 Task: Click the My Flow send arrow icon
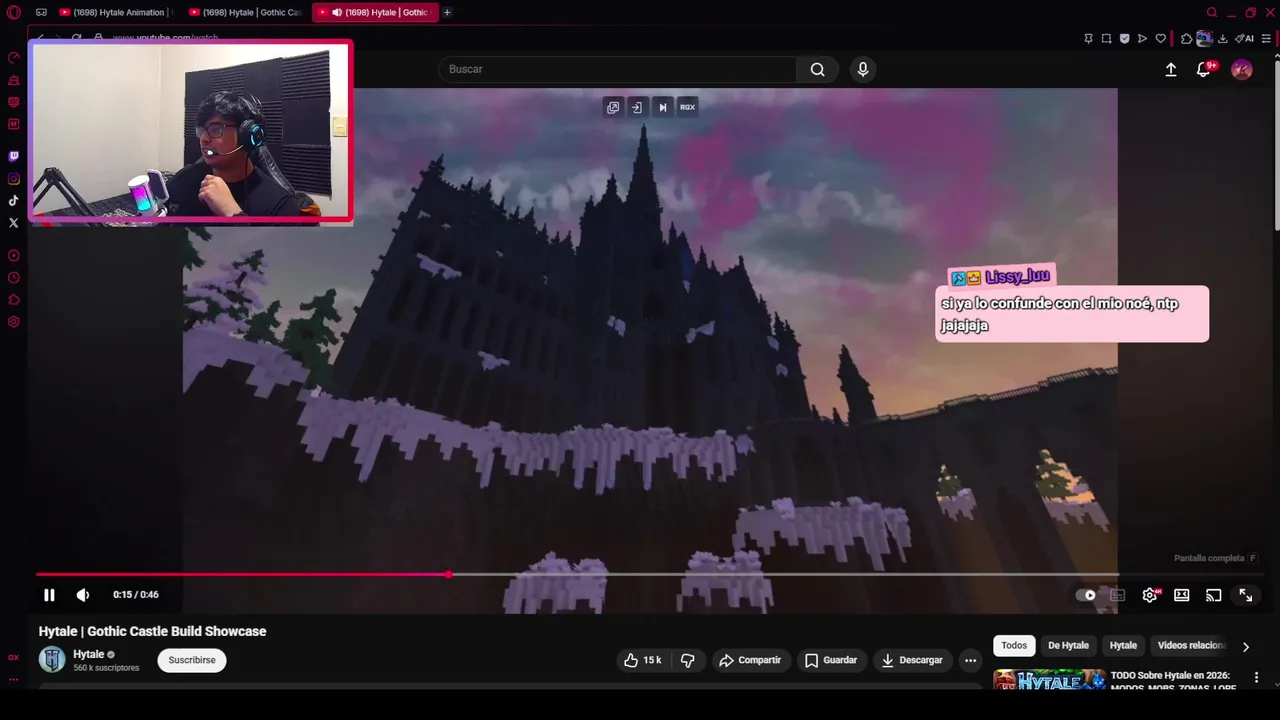(1142, 38)
